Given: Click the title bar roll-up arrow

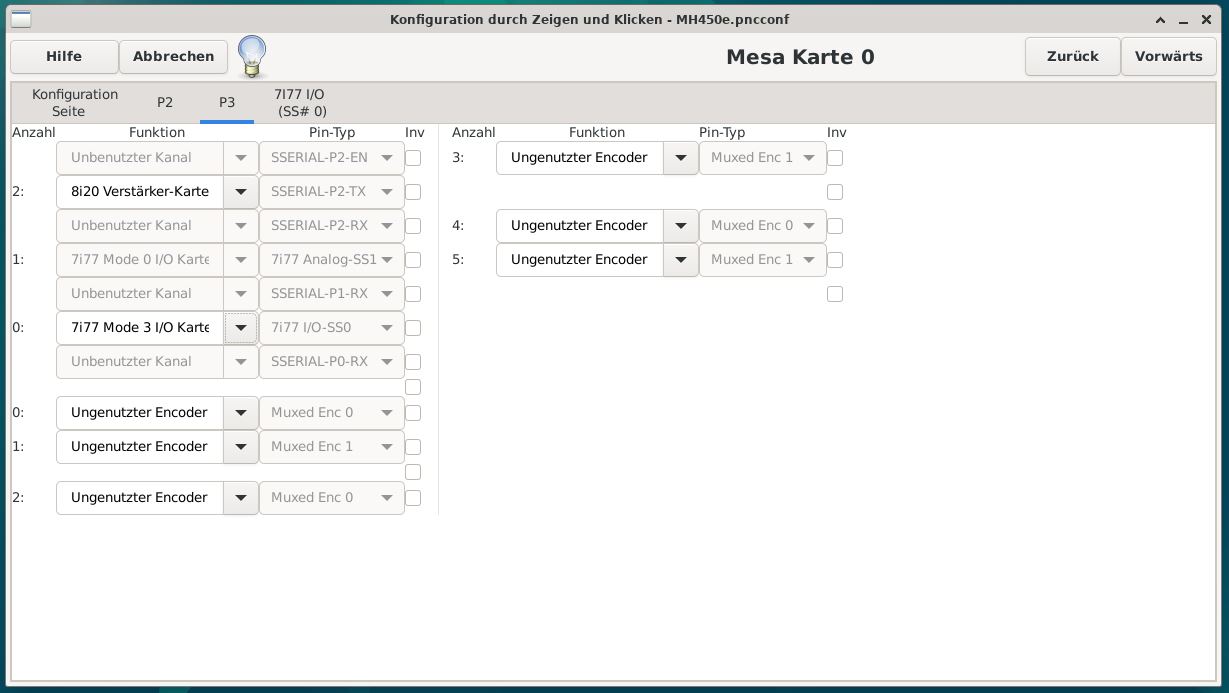Looking at the screenshot, I should coord(1161,19).
